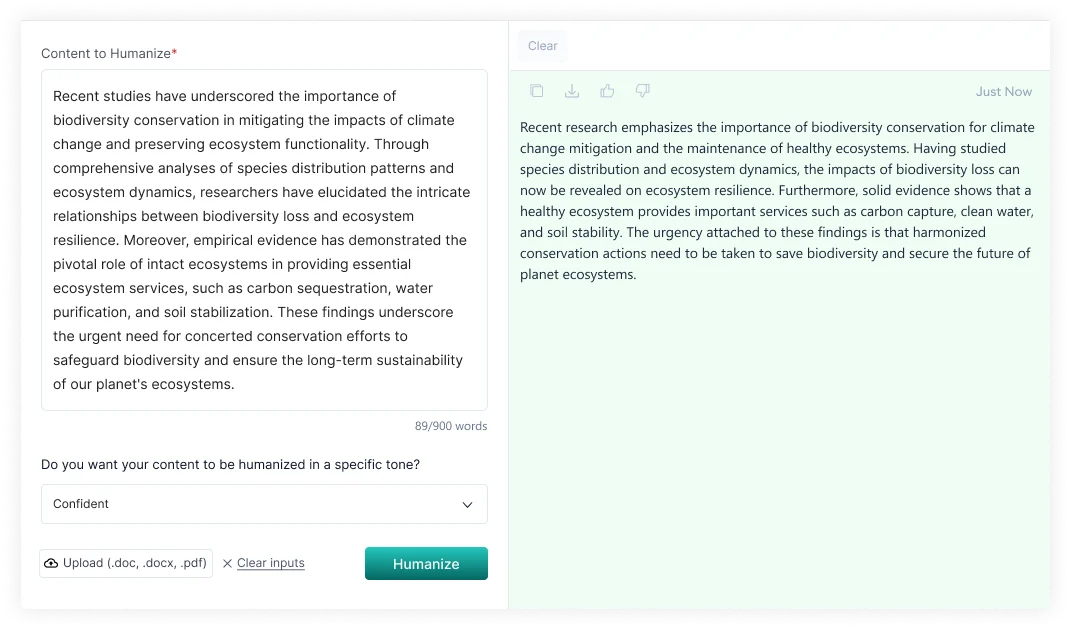This screenshot has width=1071, height=630.
Task: Click the word 'Recent' in the input text
Action: tap(77, 96)
